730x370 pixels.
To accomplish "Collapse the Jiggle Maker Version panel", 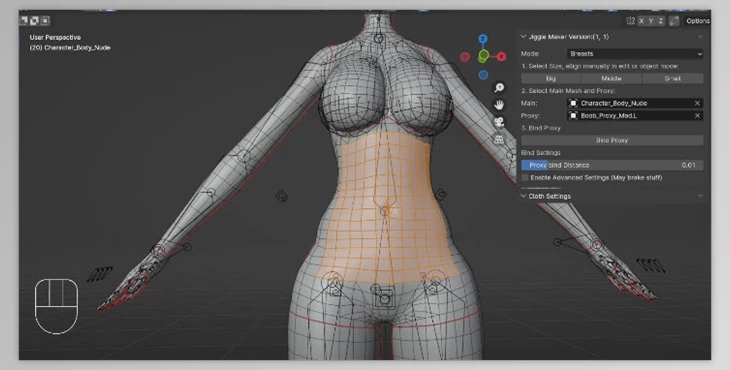I will point(523,37).
